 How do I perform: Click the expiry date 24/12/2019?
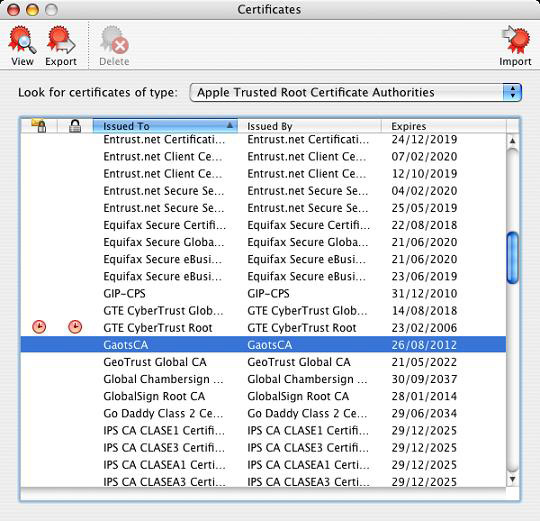point(424,139)
